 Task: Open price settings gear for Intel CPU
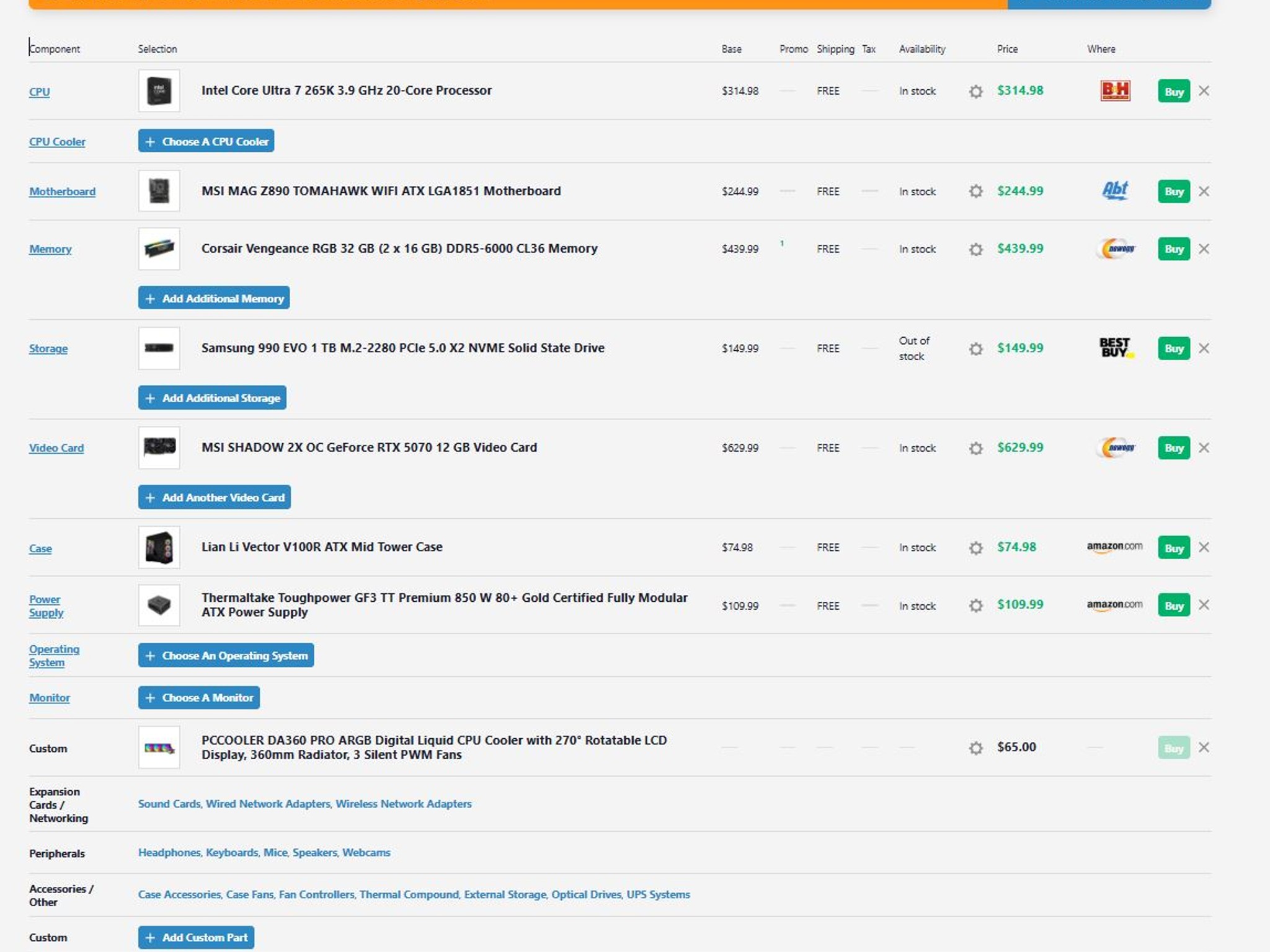(975, 92)
